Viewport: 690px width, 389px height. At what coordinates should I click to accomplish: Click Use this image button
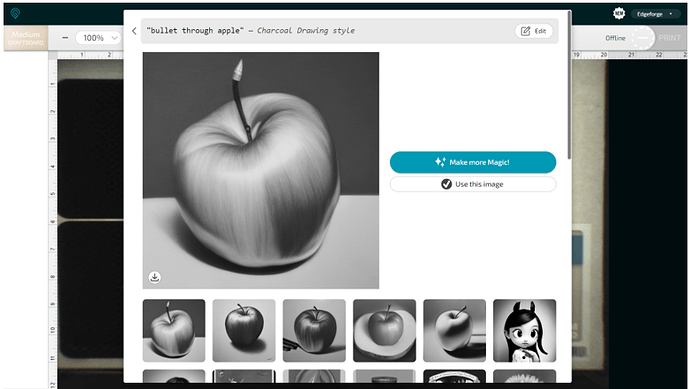point(473,184)
